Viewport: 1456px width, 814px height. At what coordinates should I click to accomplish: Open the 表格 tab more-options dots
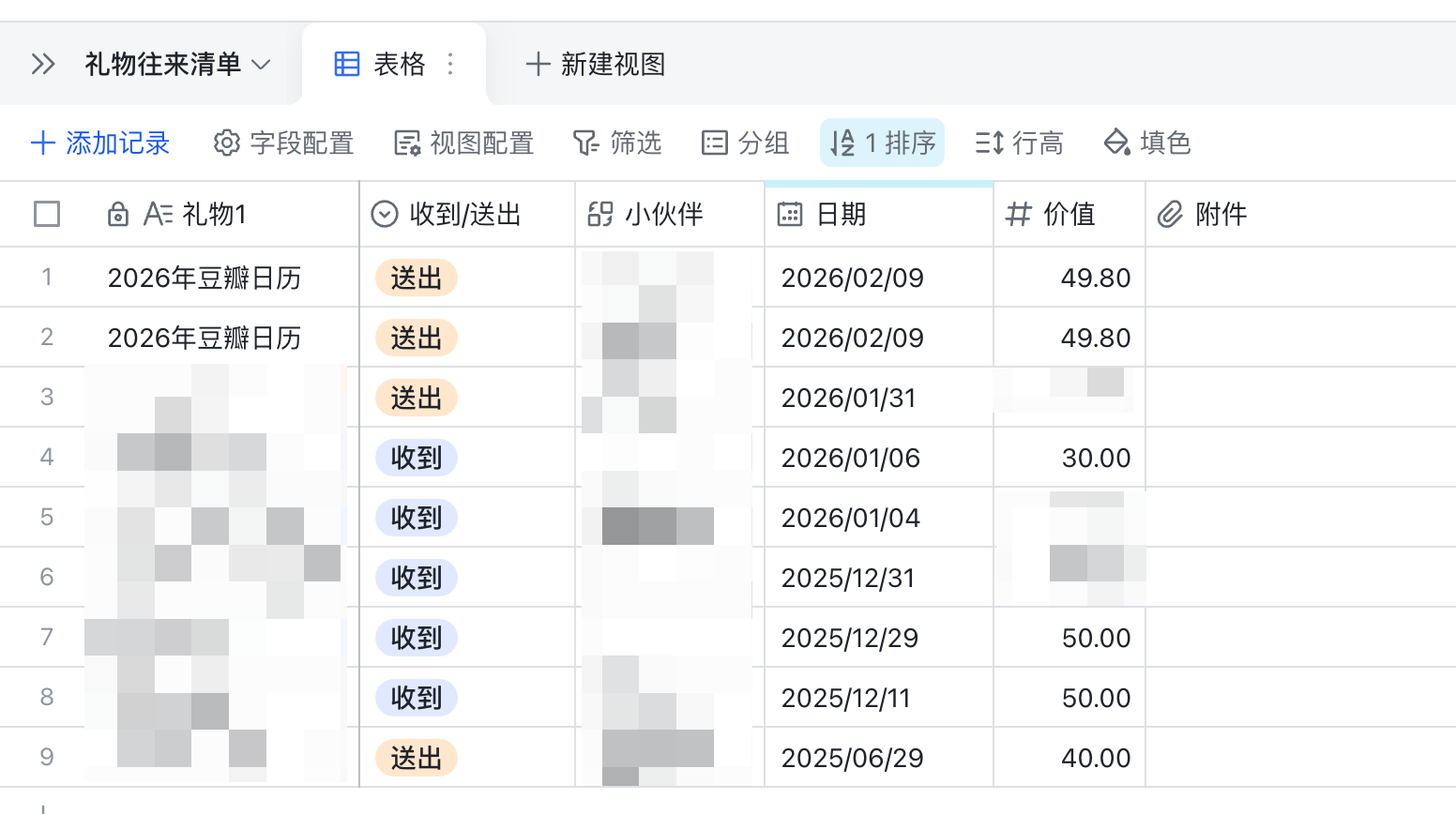point(451,64)
